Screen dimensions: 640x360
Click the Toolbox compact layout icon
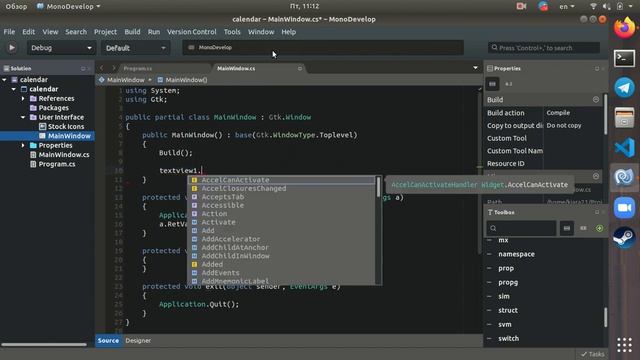point(583,228)
